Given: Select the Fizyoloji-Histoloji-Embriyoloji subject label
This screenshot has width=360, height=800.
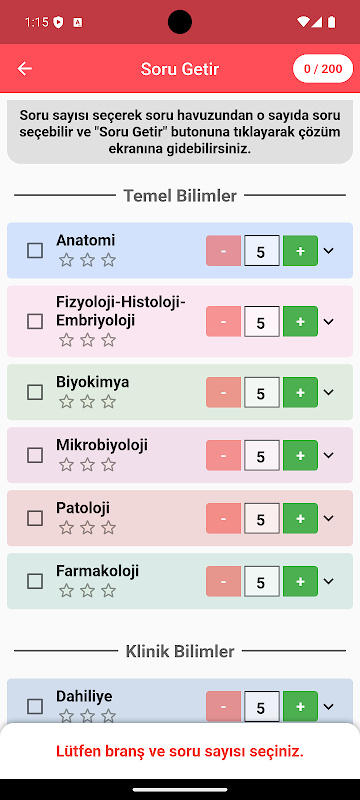Looking at the screenshot, I should point(121,311).
